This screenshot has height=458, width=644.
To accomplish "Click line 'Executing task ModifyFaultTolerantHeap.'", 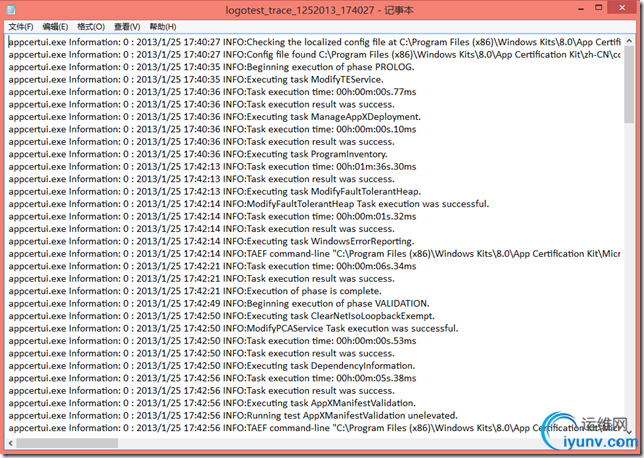I will point(215,191).
